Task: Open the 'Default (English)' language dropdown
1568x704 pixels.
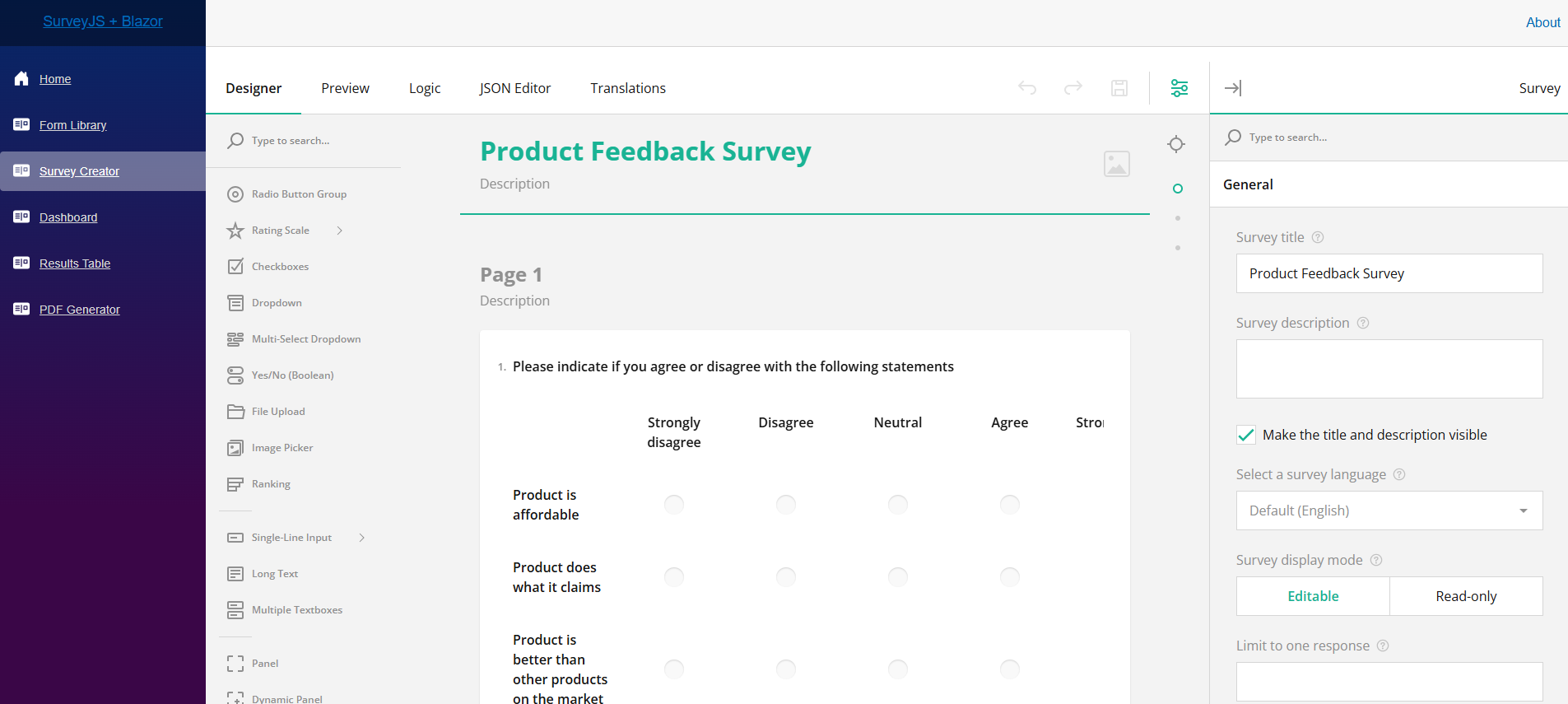Action: [1388, 511]
